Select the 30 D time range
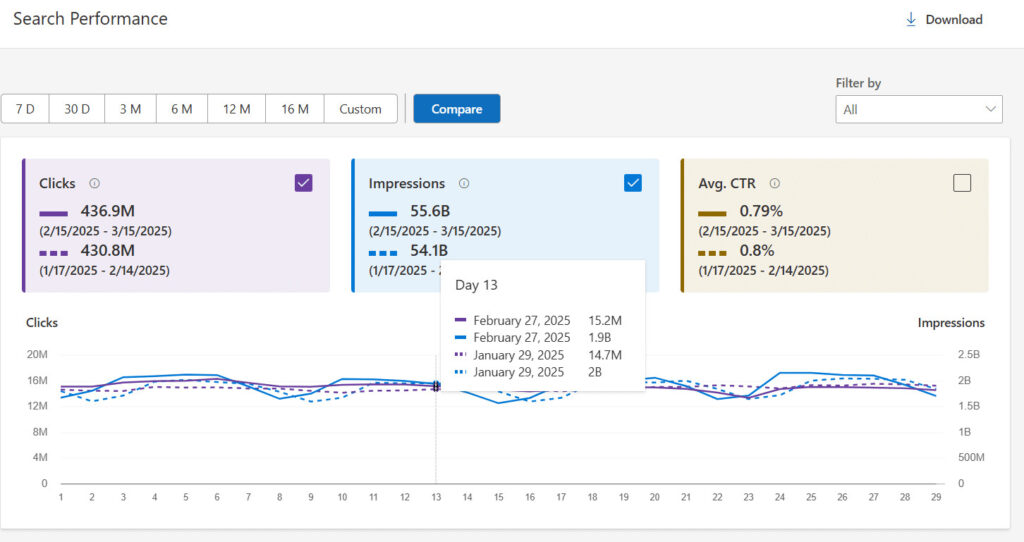Viewport: 1024px width, 542px height. pos(78,109)
